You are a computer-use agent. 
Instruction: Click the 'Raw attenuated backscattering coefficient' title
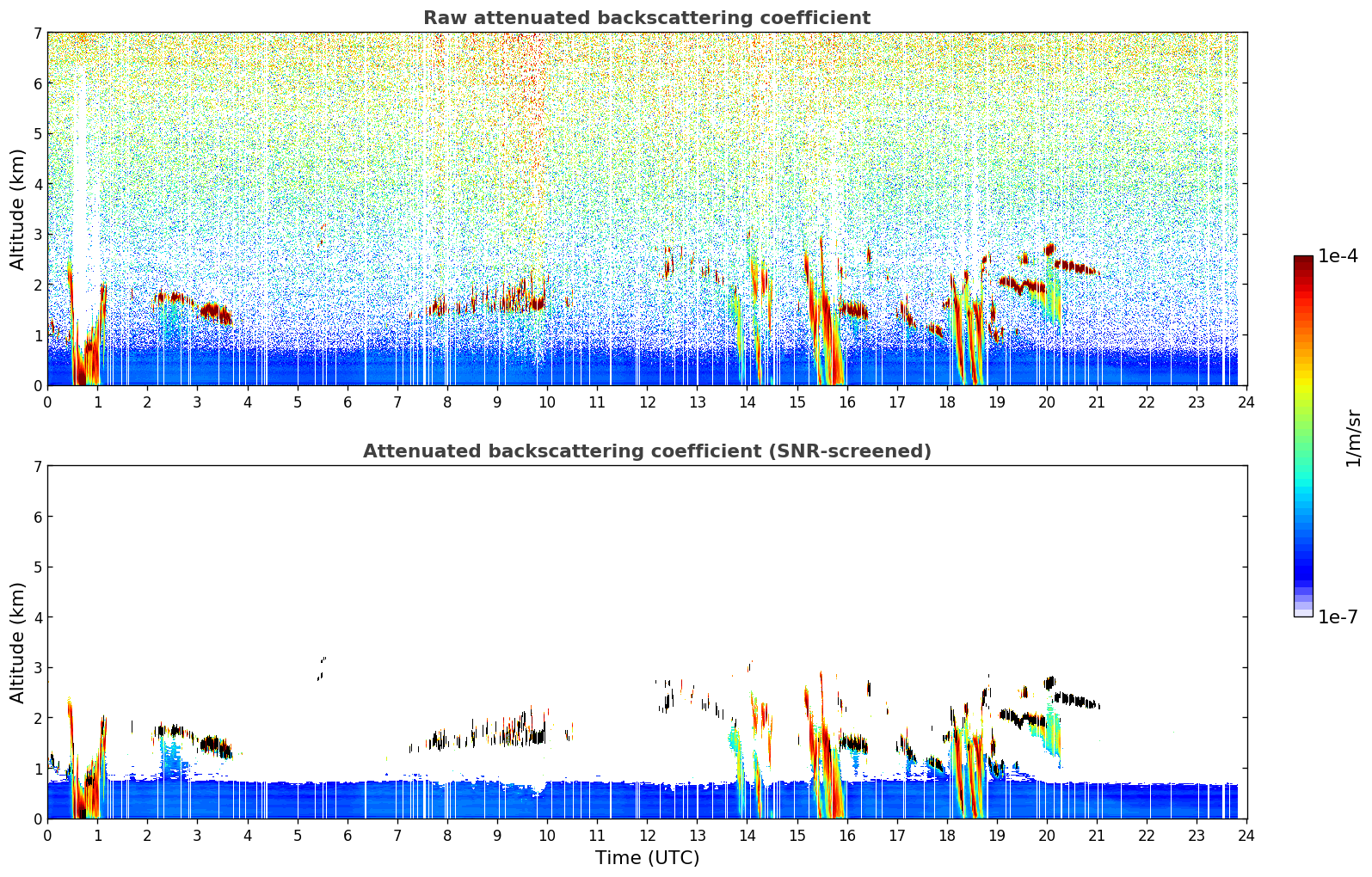pyautogui.click(x=647, y=18)
